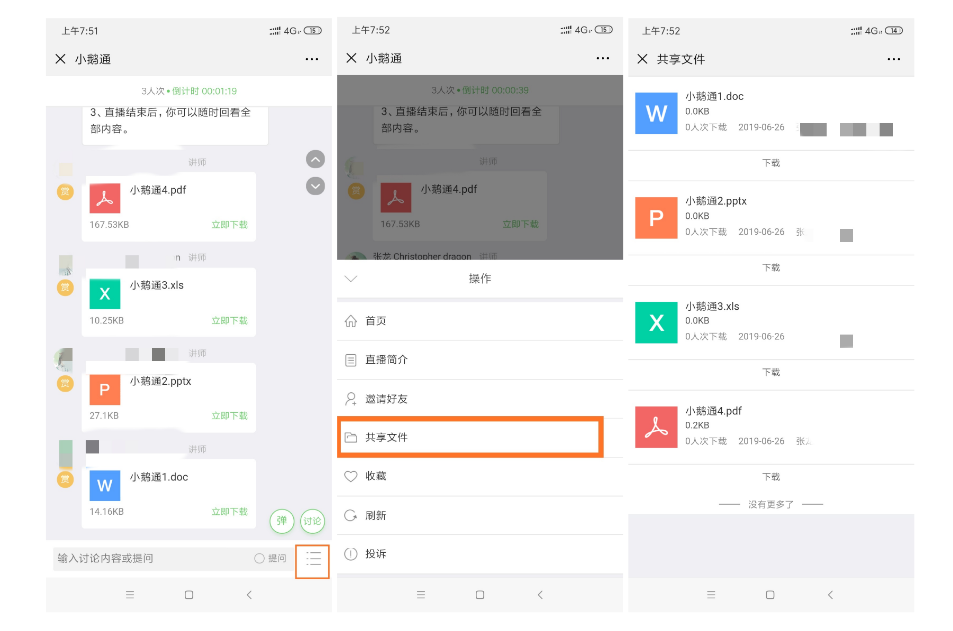
Task: Select 首页 in the 操作 menu
Action: point(480,321)
